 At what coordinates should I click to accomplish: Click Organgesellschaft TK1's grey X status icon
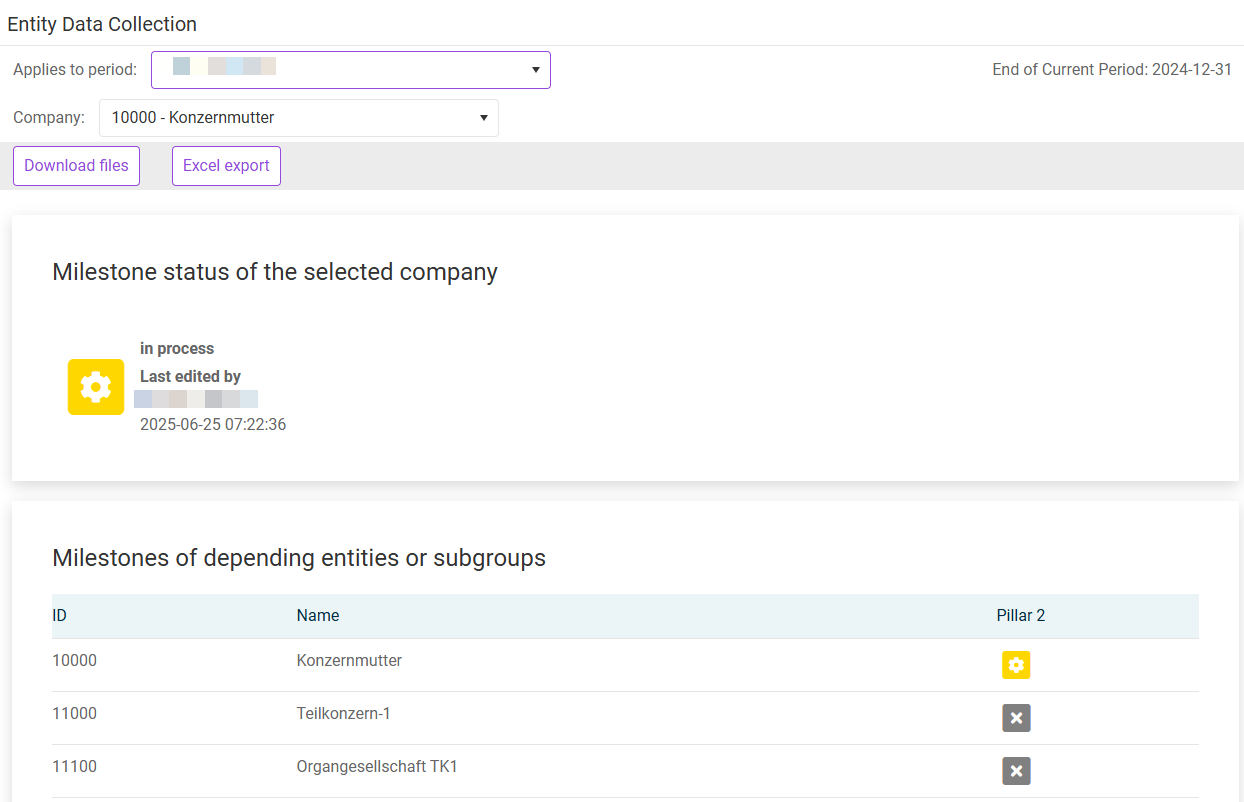[x=1016, y=771]
